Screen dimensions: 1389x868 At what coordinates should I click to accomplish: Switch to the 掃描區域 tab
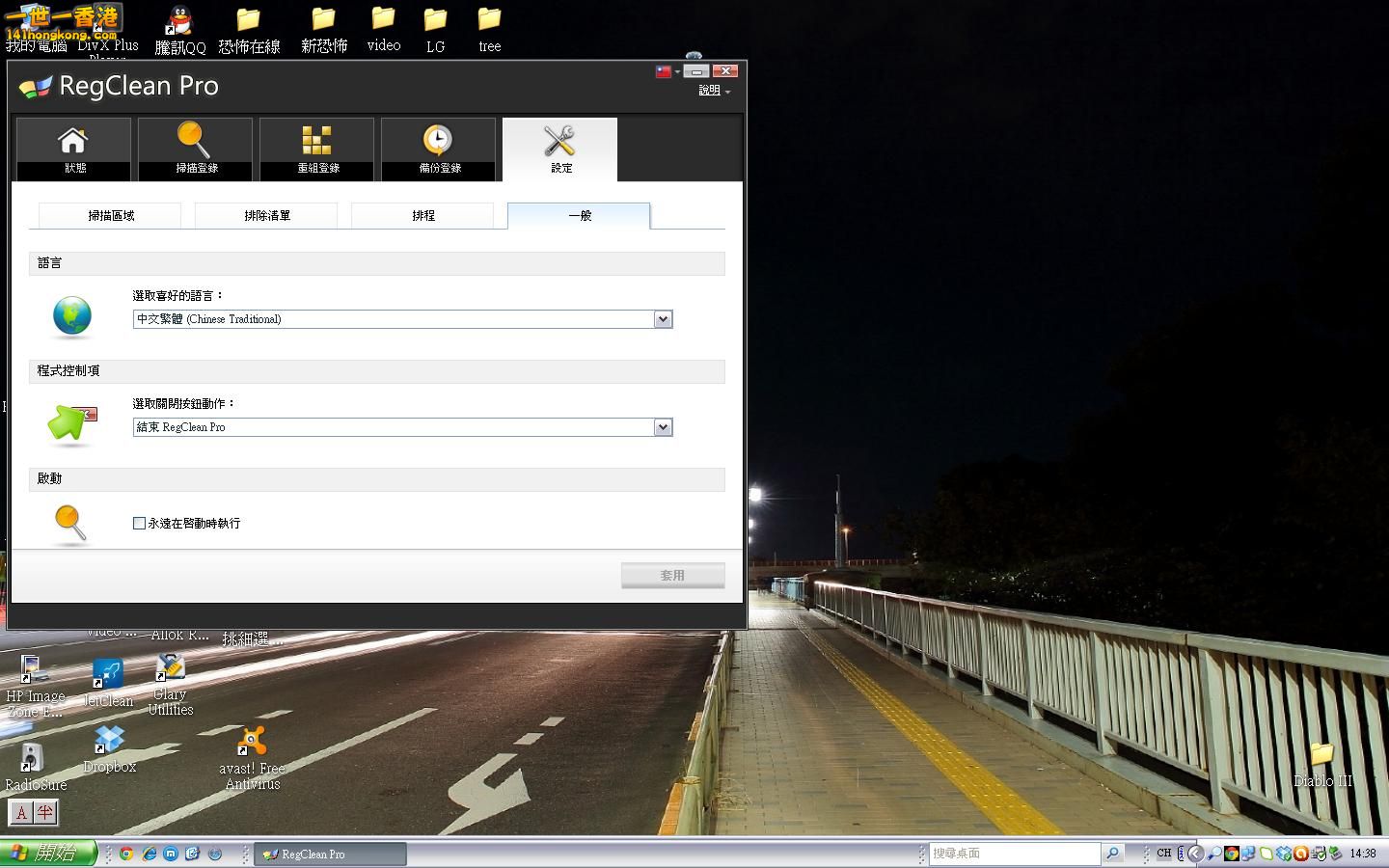pos(111,216)
